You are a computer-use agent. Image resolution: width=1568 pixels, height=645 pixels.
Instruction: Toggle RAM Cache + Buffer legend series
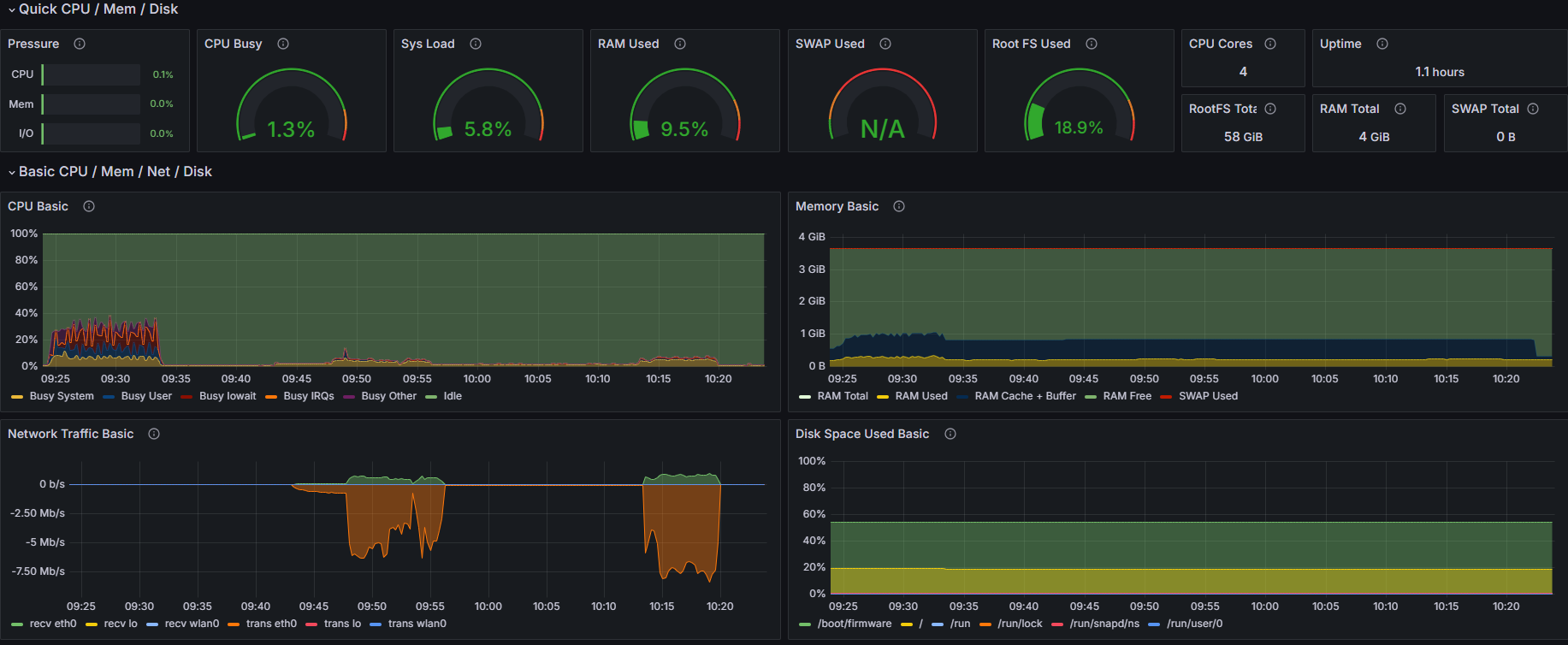[1025, 396]
